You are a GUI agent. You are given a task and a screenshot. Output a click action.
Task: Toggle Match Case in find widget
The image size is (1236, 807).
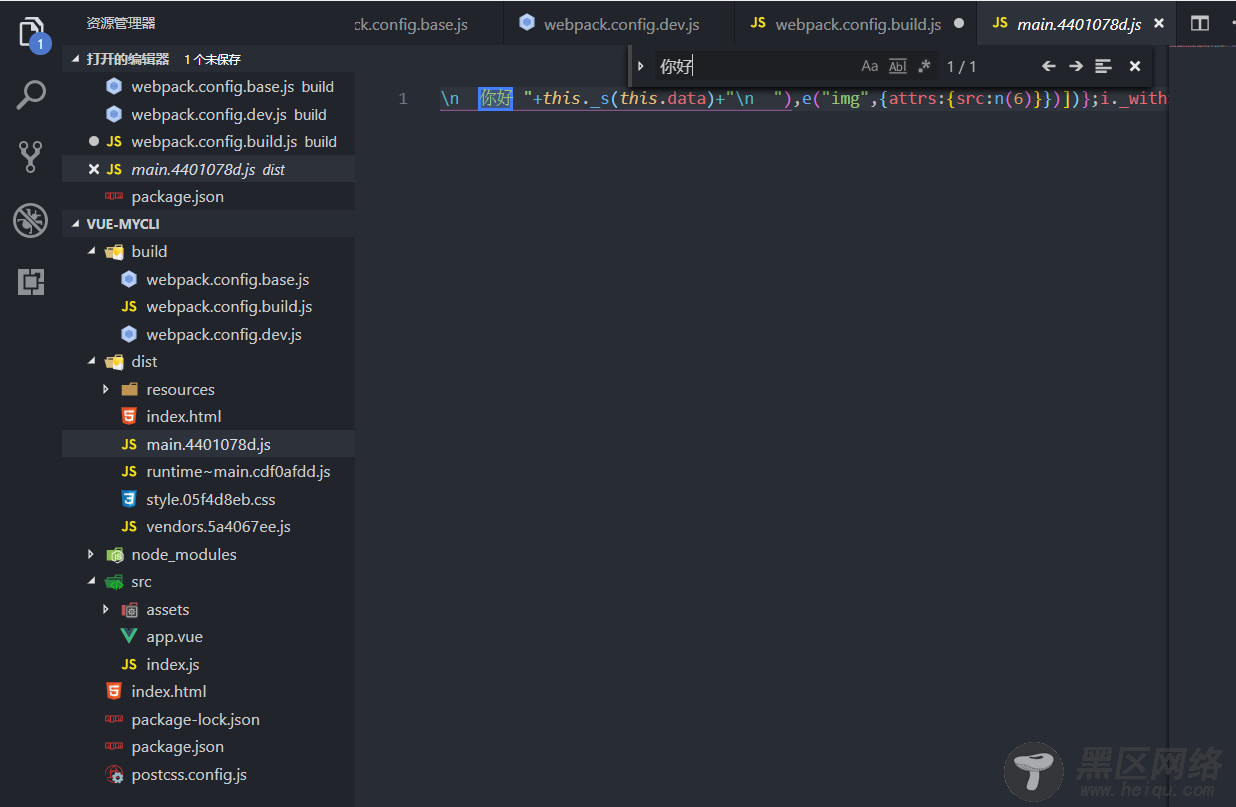point(869,66)
